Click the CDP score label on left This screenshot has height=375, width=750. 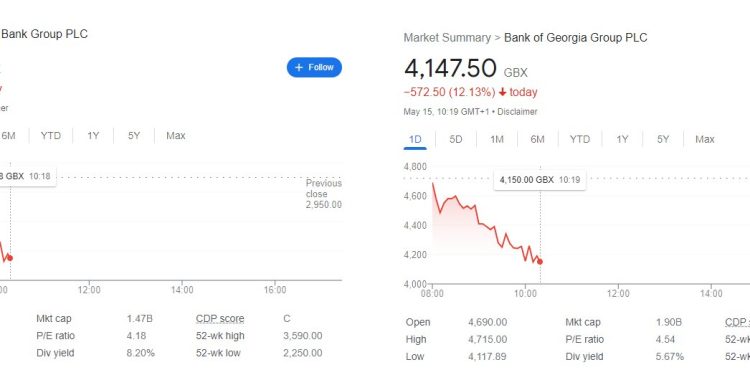pos(220,319)
